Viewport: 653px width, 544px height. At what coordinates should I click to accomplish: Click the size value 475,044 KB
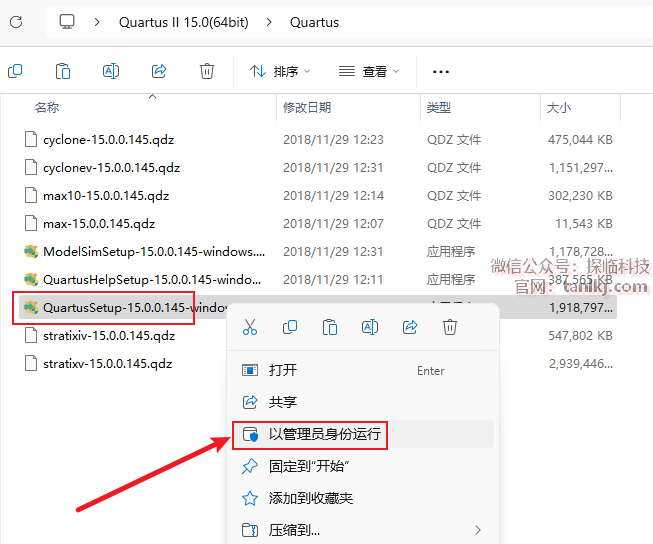[580, 140]
